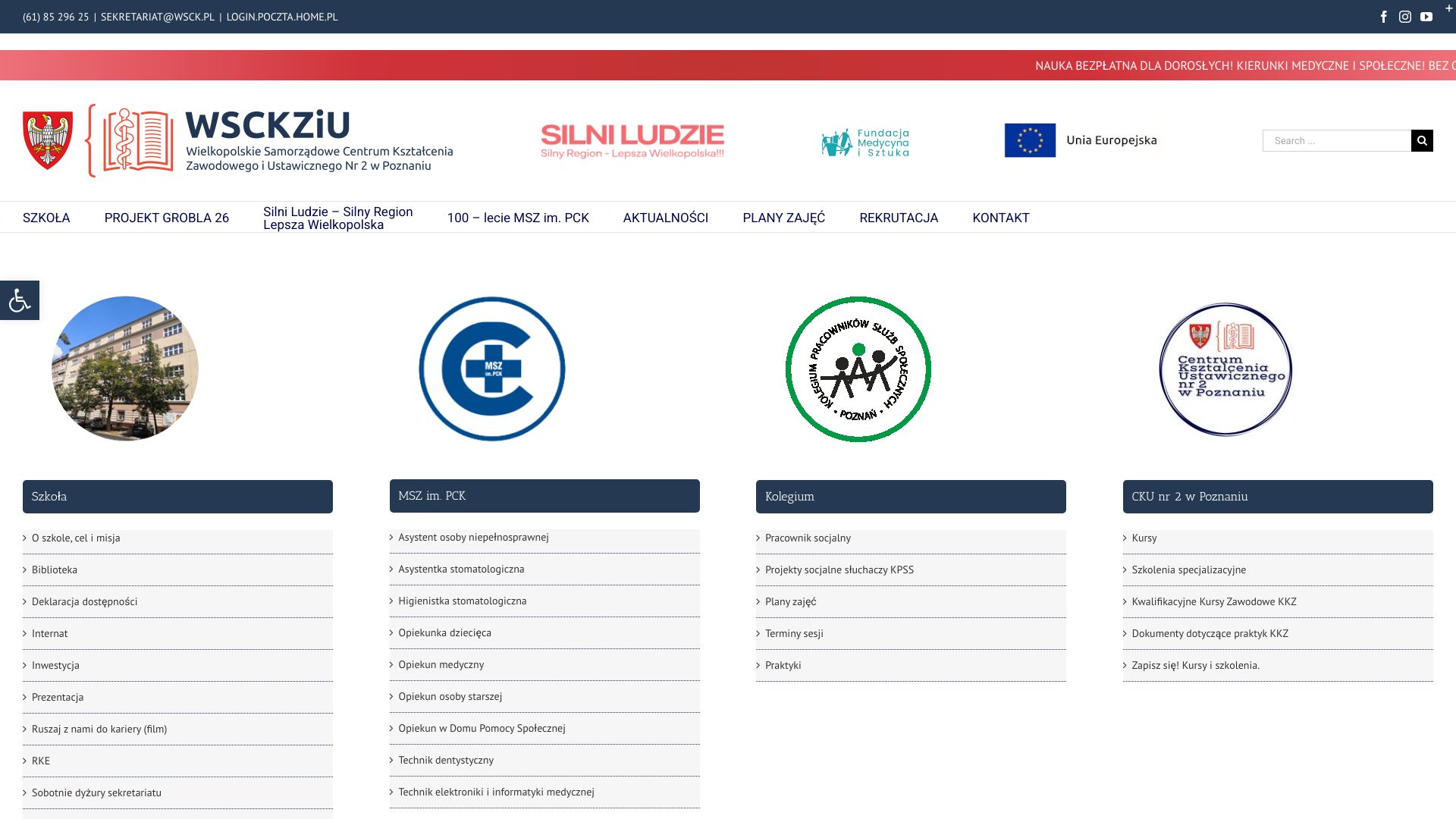Open Opiekunka dziecięca link
Image resolution: width=1456 pixels, height=819 pixels.
tap(445, 632)
